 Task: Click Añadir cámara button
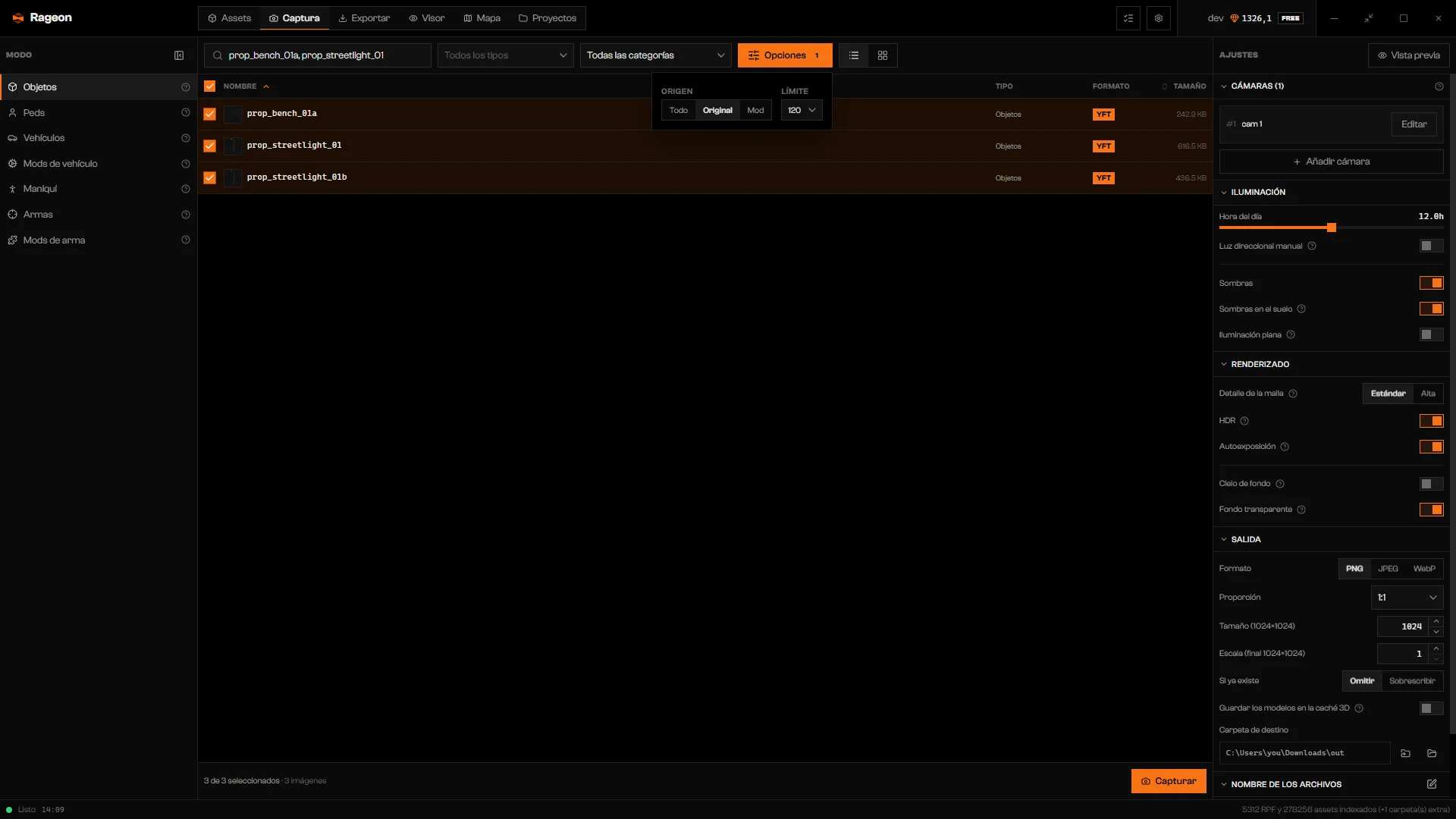pos(1331,162)
